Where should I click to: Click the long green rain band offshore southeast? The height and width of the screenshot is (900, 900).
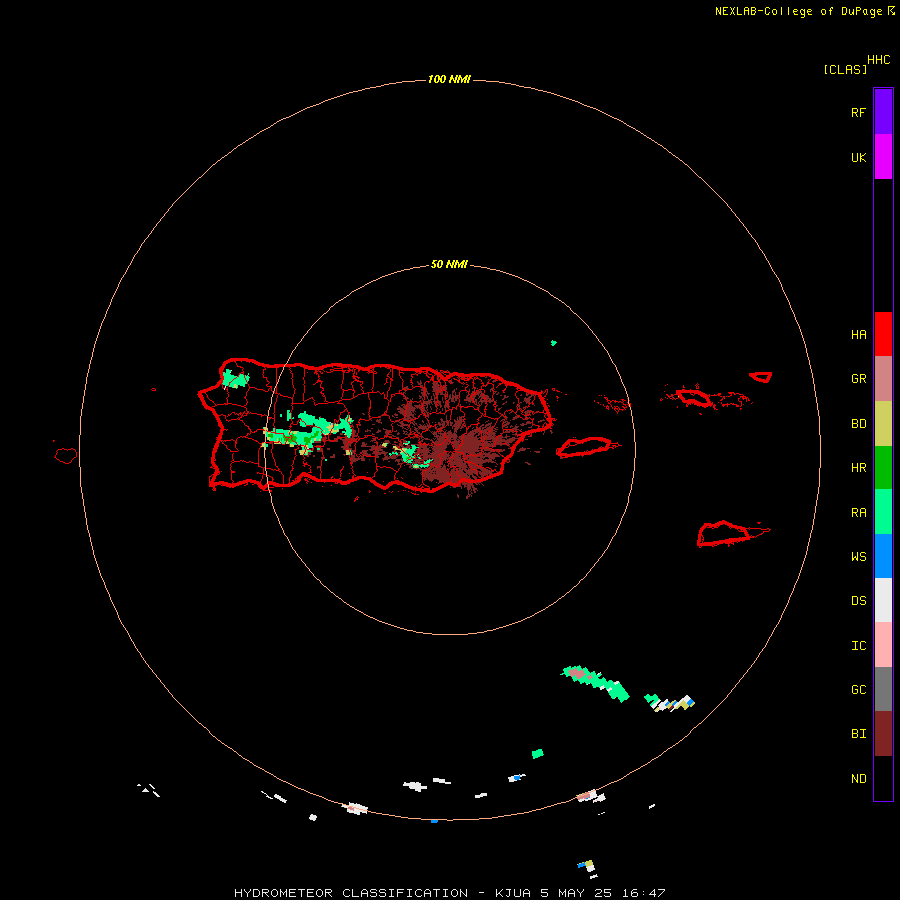pyautogui.click(x=595, y=683)
